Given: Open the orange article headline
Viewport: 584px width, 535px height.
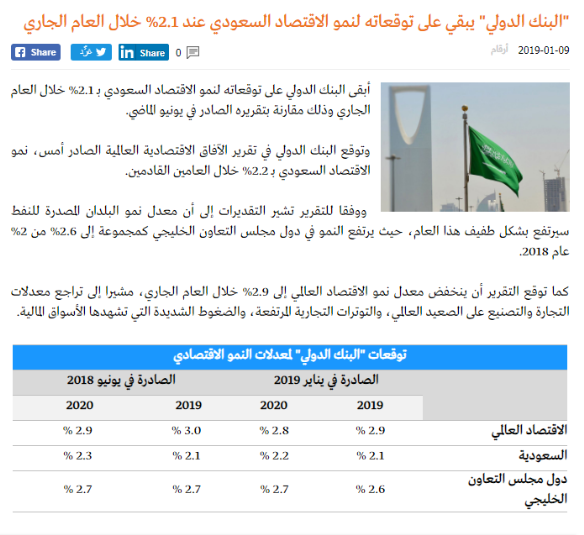Looking at the screenshot, I should (296, 22).
